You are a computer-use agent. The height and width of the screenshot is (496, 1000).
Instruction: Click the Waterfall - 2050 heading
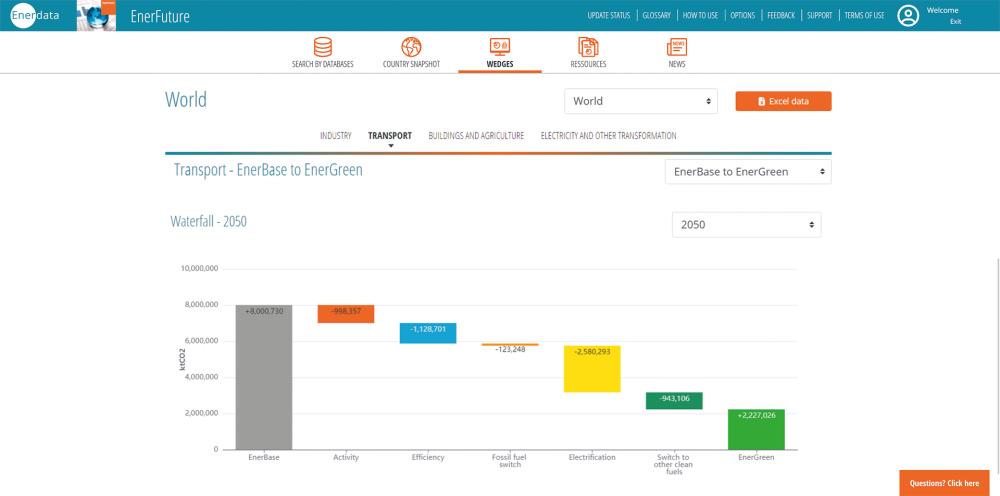pyautogui.click(x=209, y=222)
